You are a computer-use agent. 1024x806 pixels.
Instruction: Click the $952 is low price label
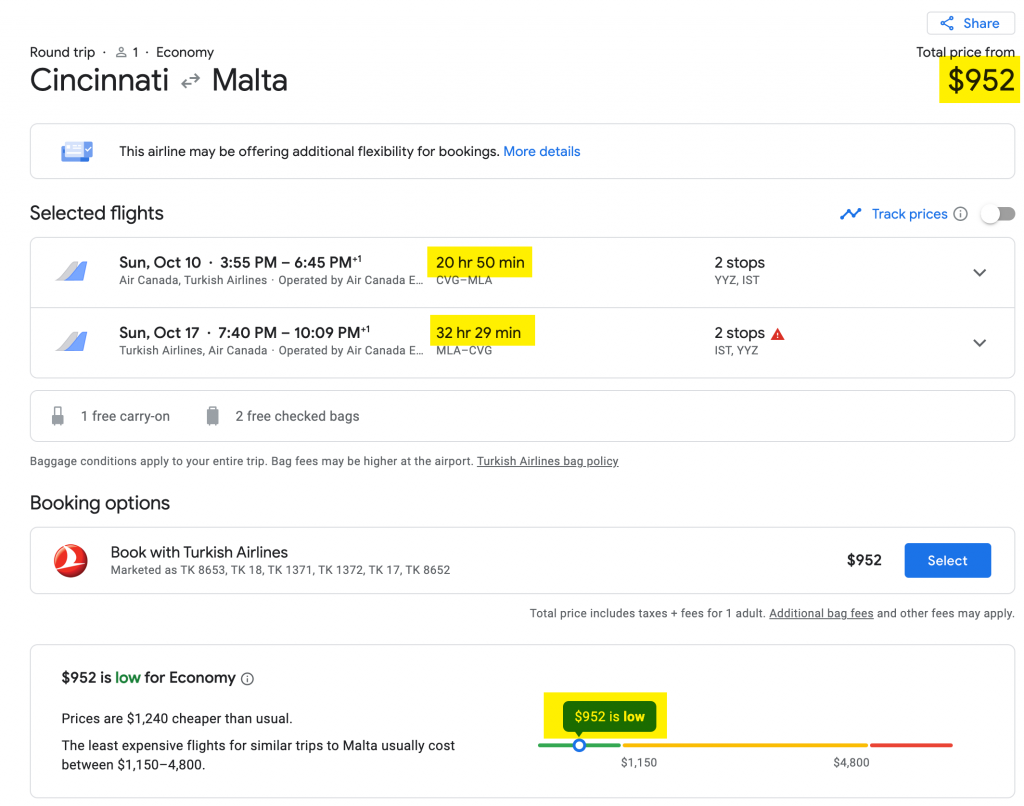pyautogui.click(x=609, y=717)
